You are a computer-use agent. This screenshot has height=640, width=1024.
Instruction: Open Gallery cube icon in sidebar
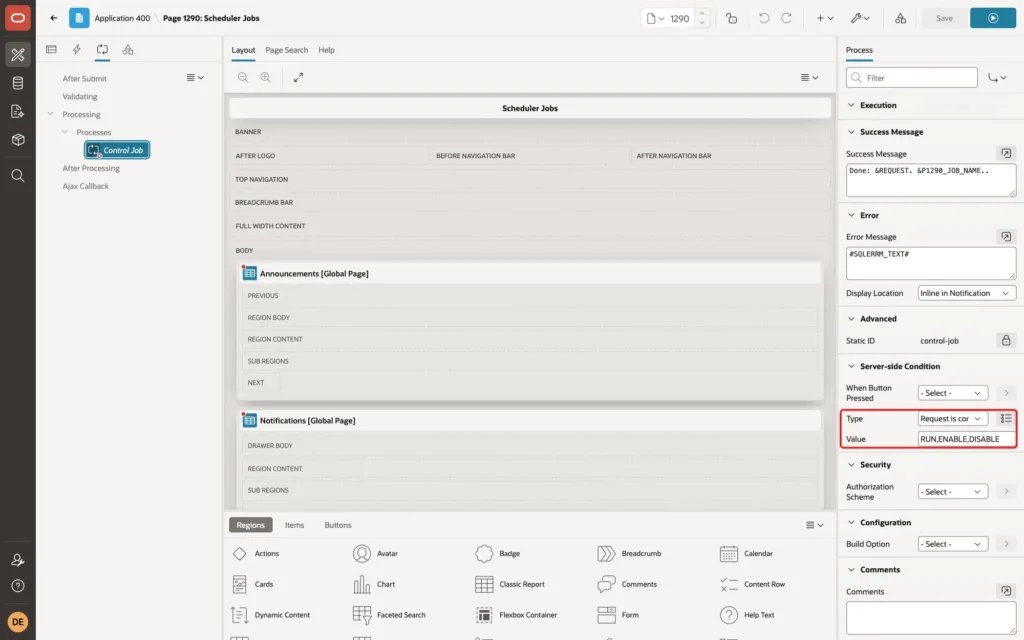coord(18,140)
